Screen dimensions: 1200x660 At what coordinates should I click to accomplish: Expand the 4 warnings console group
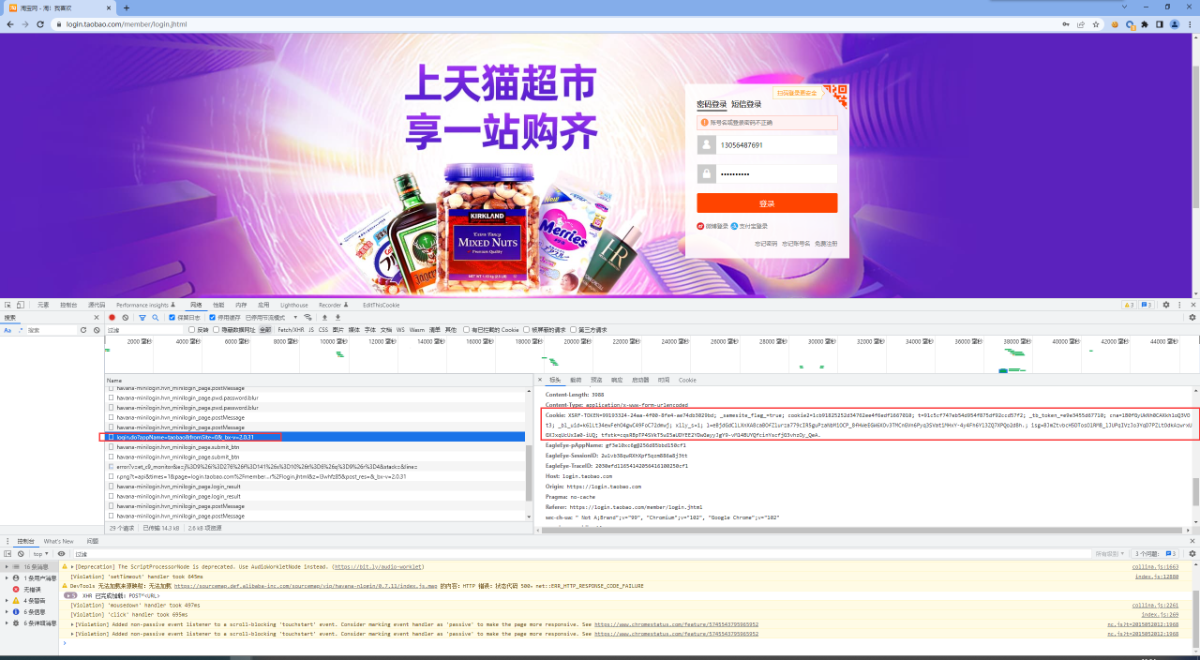point(7,601)
